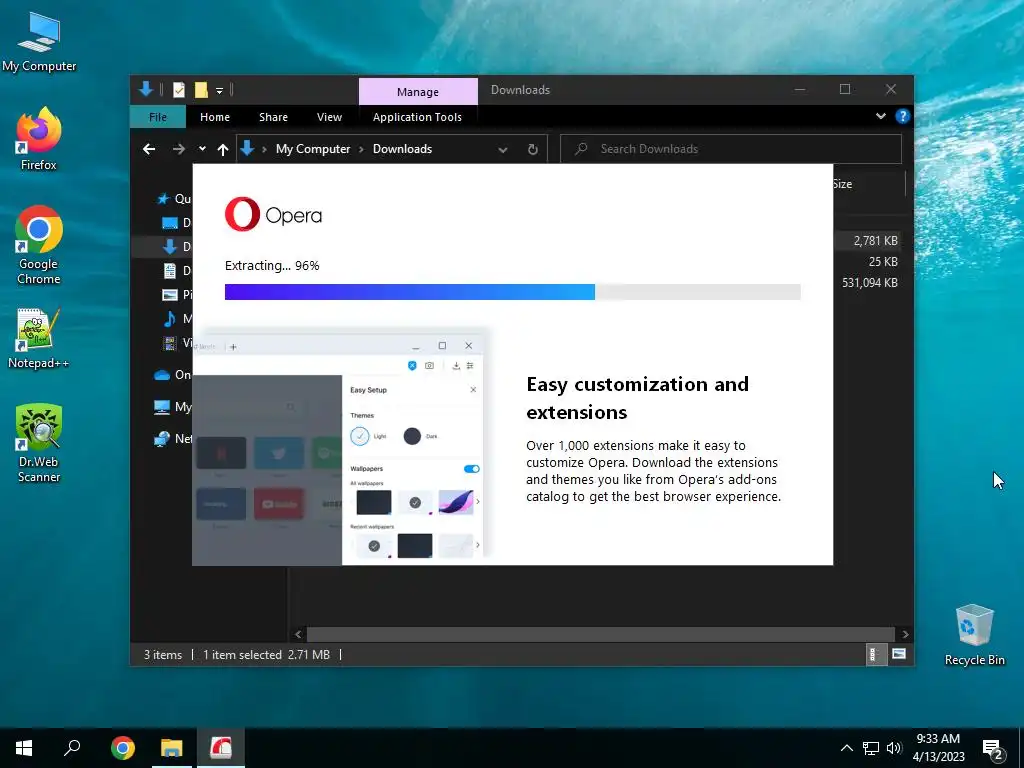Viewport: 1024px width, 768px height.
Task: Expand the File Explorer ribbon chevron
Action: coord(881,116)
